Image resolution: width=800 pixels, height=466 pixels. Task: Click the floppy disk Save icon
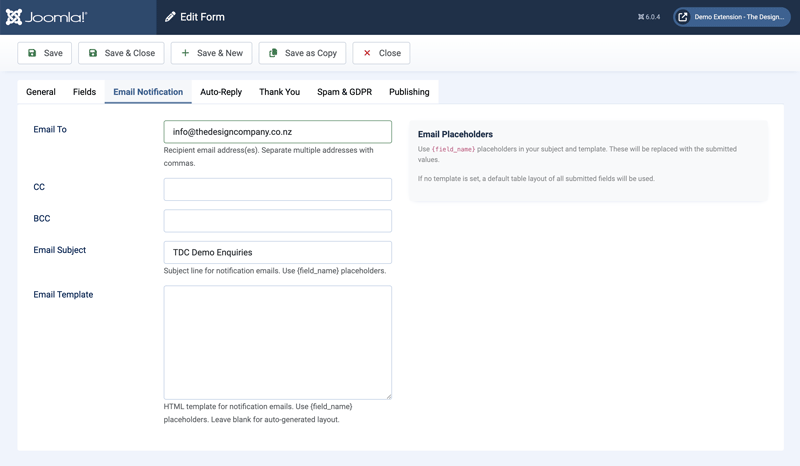coord(32,53)
